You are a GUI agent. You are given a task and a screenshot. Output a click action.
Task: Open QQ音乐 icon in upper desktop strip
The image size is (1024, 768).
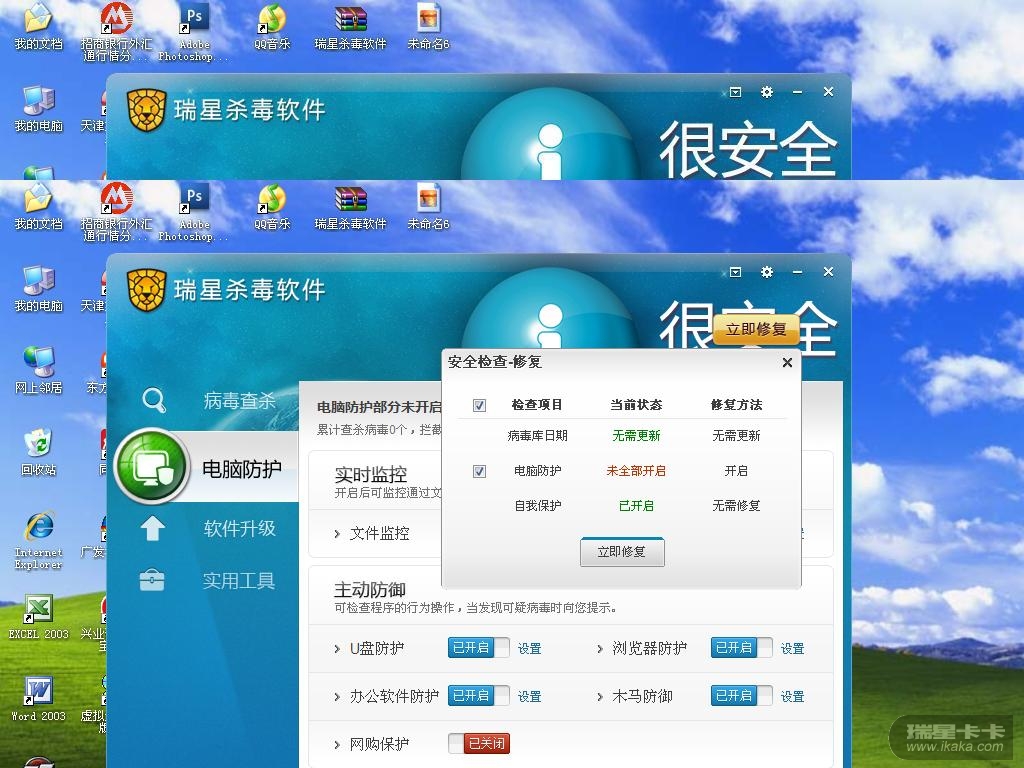[272, 27]
